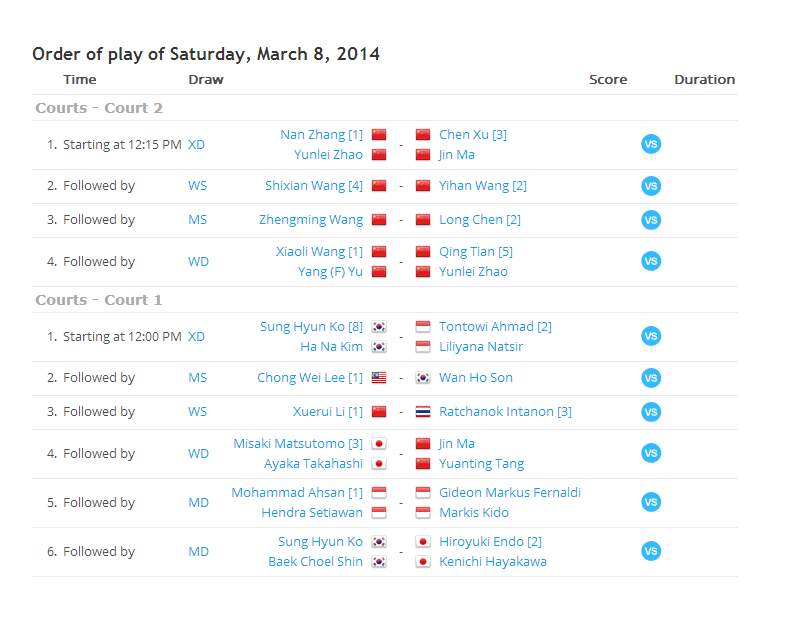Click Gideon Markus Fernaldi's name
This screenshot has width=794, height=624.
[x=510, y=493]
